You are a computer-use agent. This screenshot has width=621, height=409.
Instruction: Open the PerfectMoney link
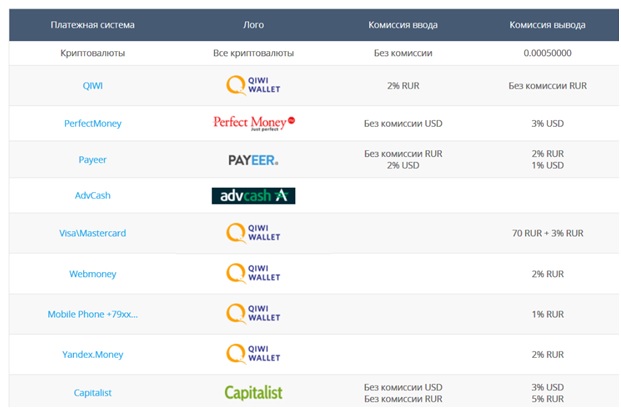(x=93, y=124)
